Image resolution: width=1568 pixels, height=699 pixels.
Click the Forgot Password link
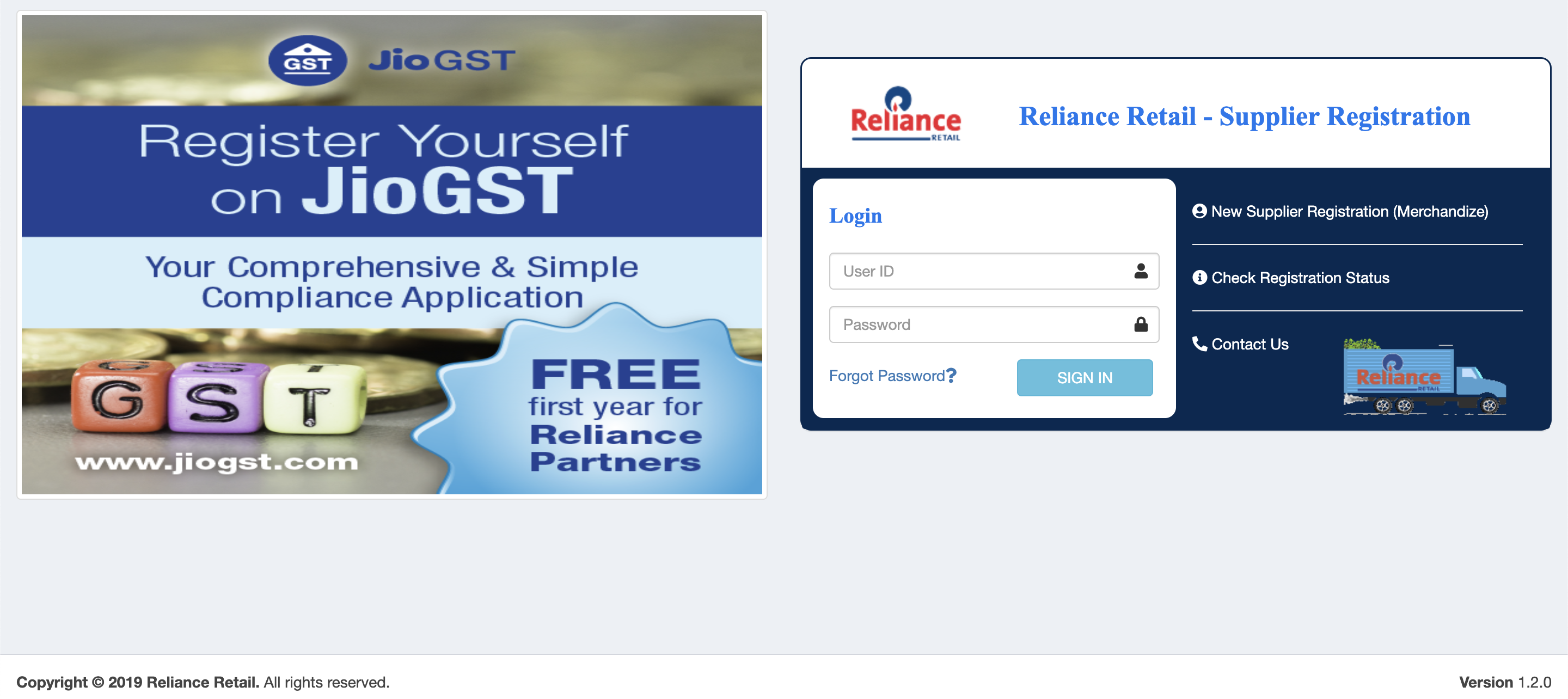tap(893, 375)
